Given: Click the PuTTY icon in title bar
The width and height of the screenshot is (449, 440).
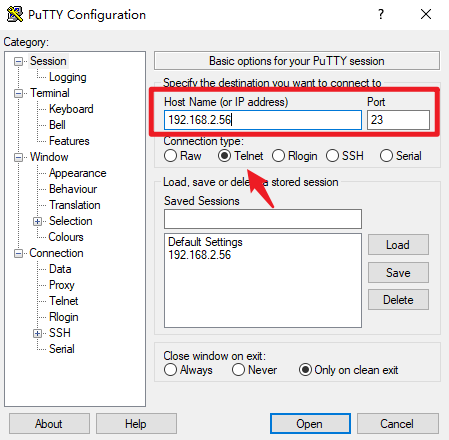Looking at the screenshot, I should pos(15,14).
